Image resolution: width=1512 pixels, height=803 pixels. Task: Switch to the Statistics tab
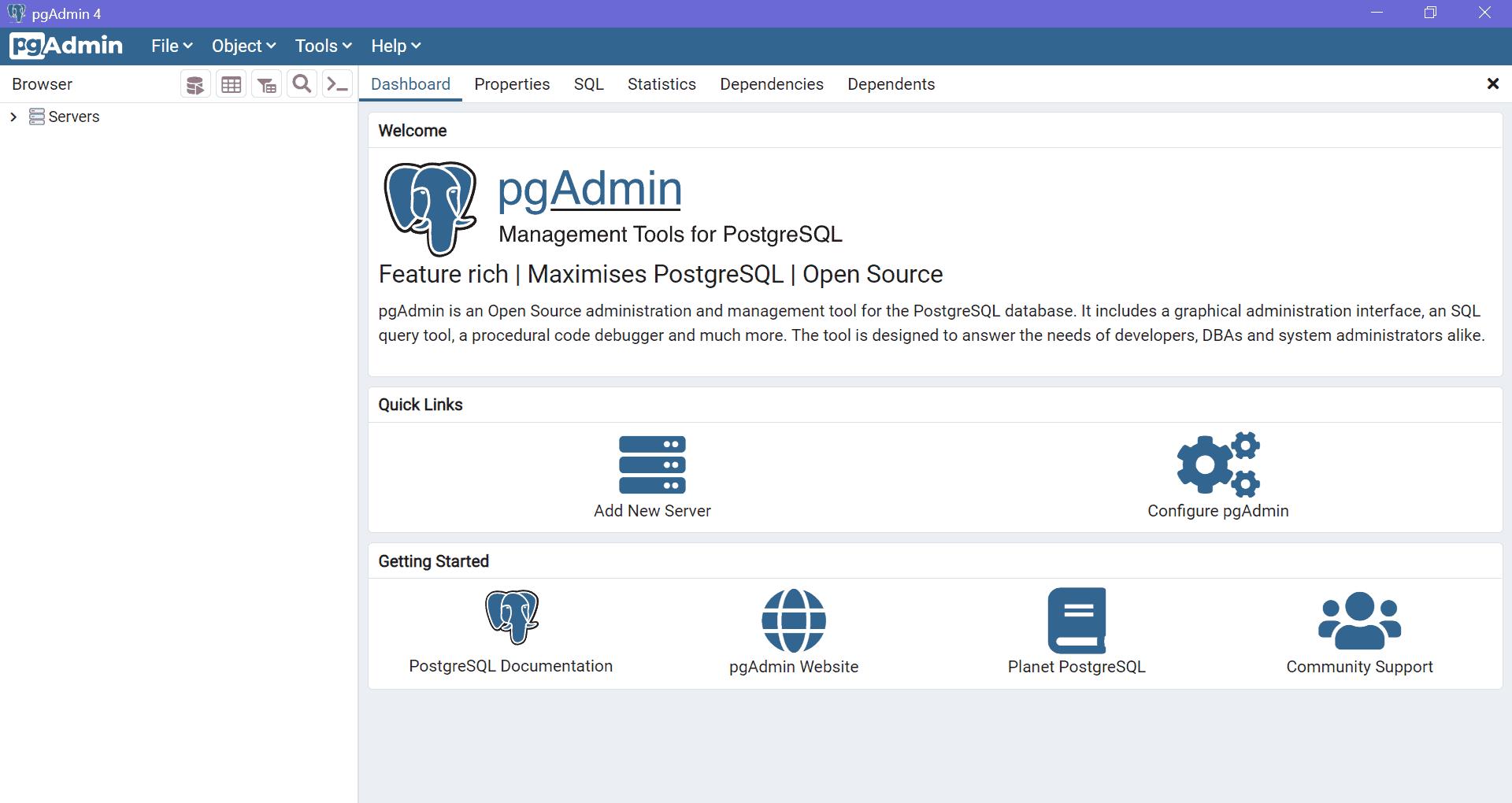[x=661, y=83]
